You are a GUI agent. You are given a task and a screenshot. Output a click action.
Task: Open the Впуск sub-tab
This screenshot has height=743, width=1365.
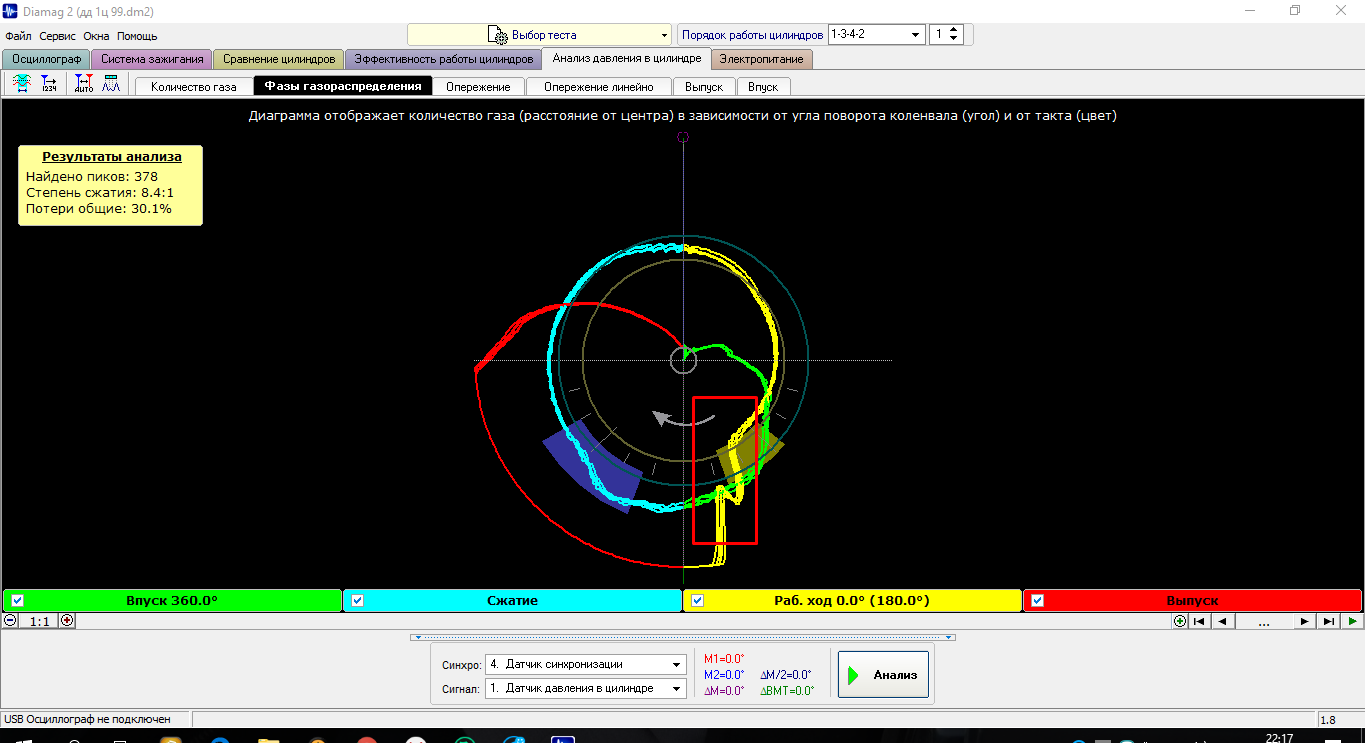pos(763,87)
